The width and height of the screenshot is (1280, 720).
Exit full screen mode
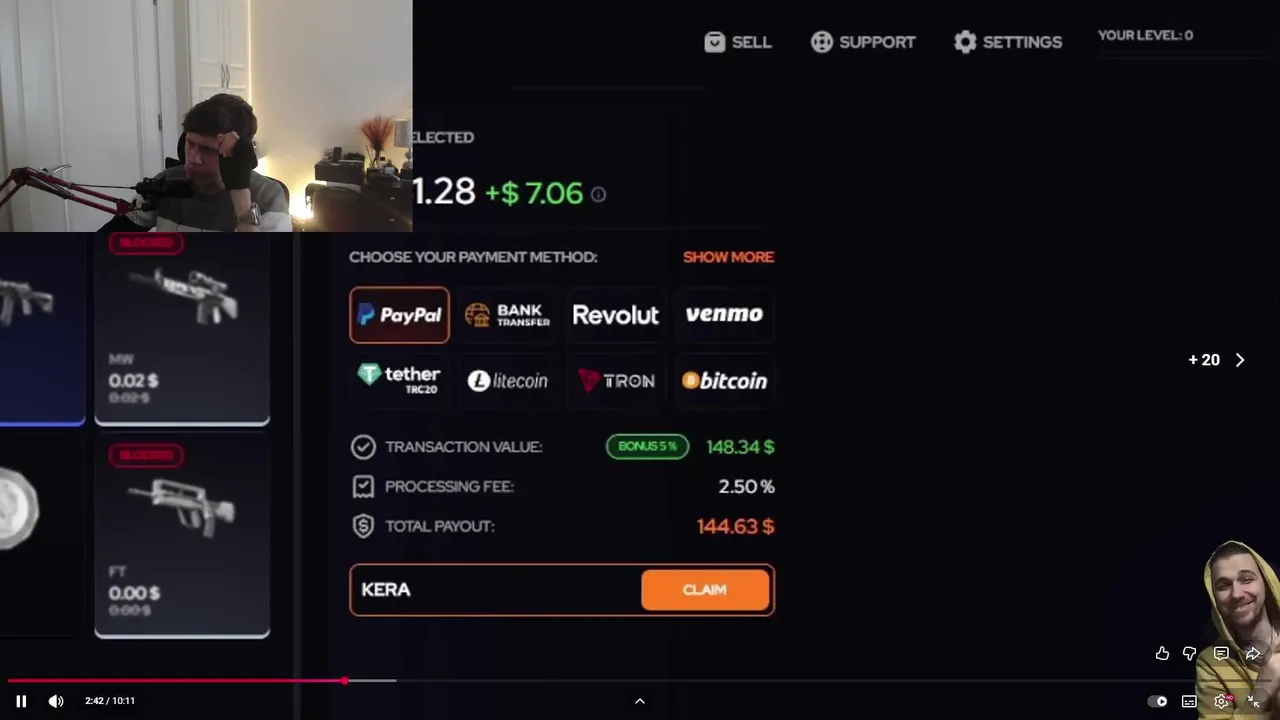(1253, 701)
